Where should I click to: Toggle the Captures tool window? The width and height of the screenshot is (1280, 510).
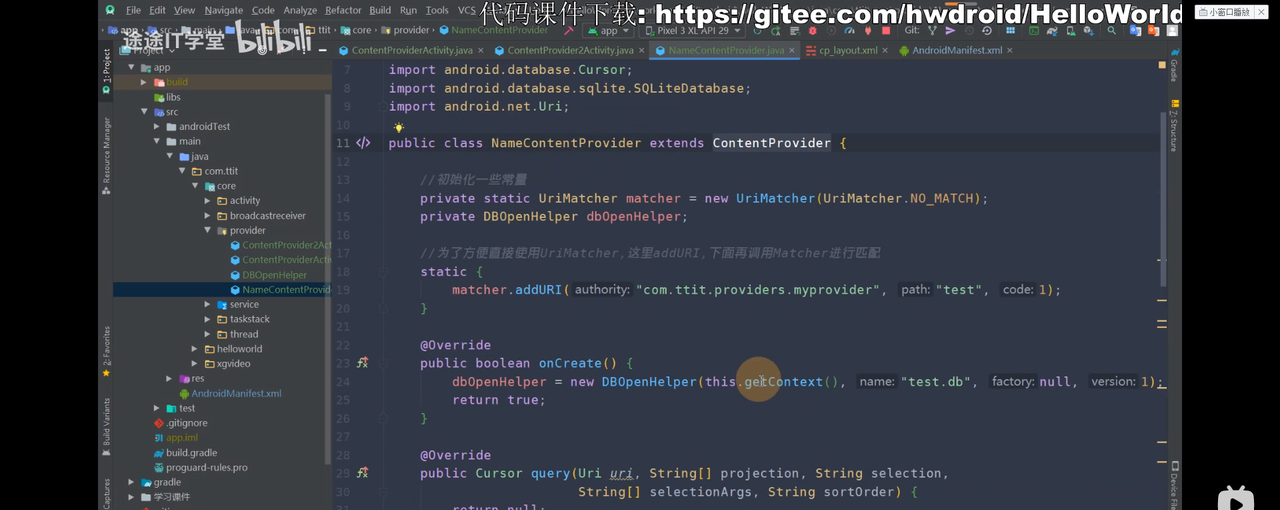click(x=106, y=492)
